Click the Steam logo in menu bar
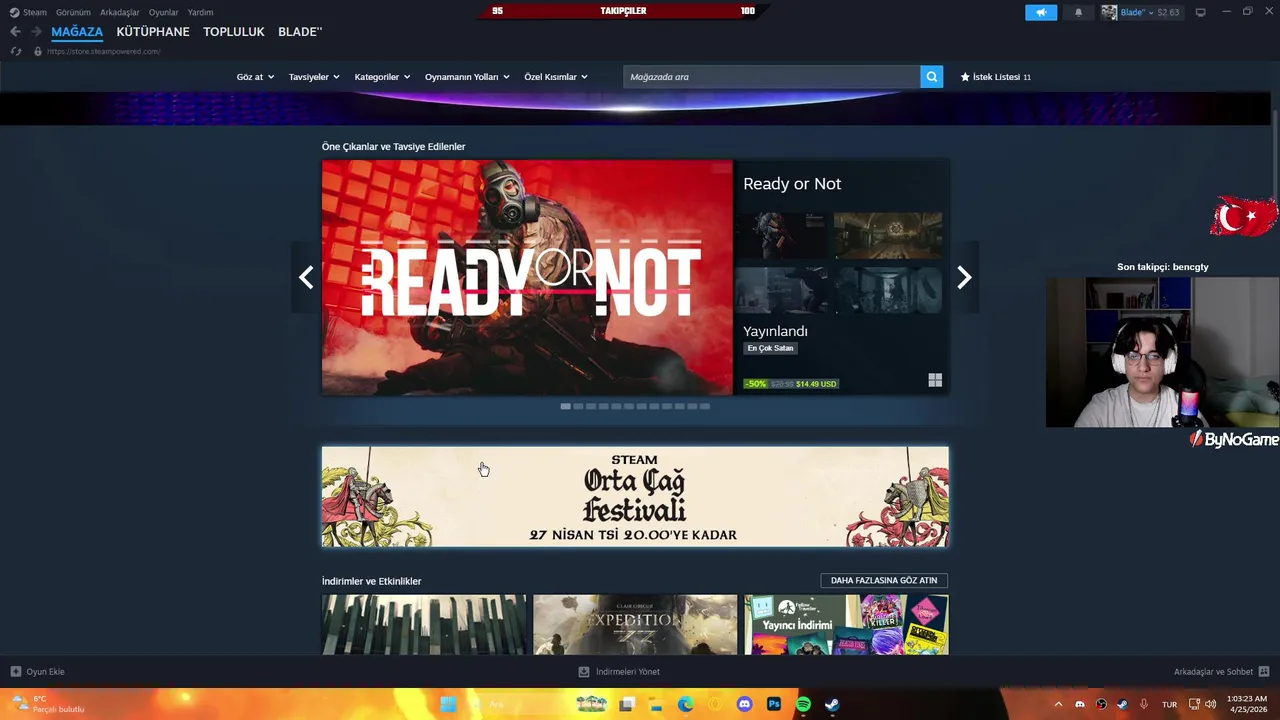 coord(14,12)
